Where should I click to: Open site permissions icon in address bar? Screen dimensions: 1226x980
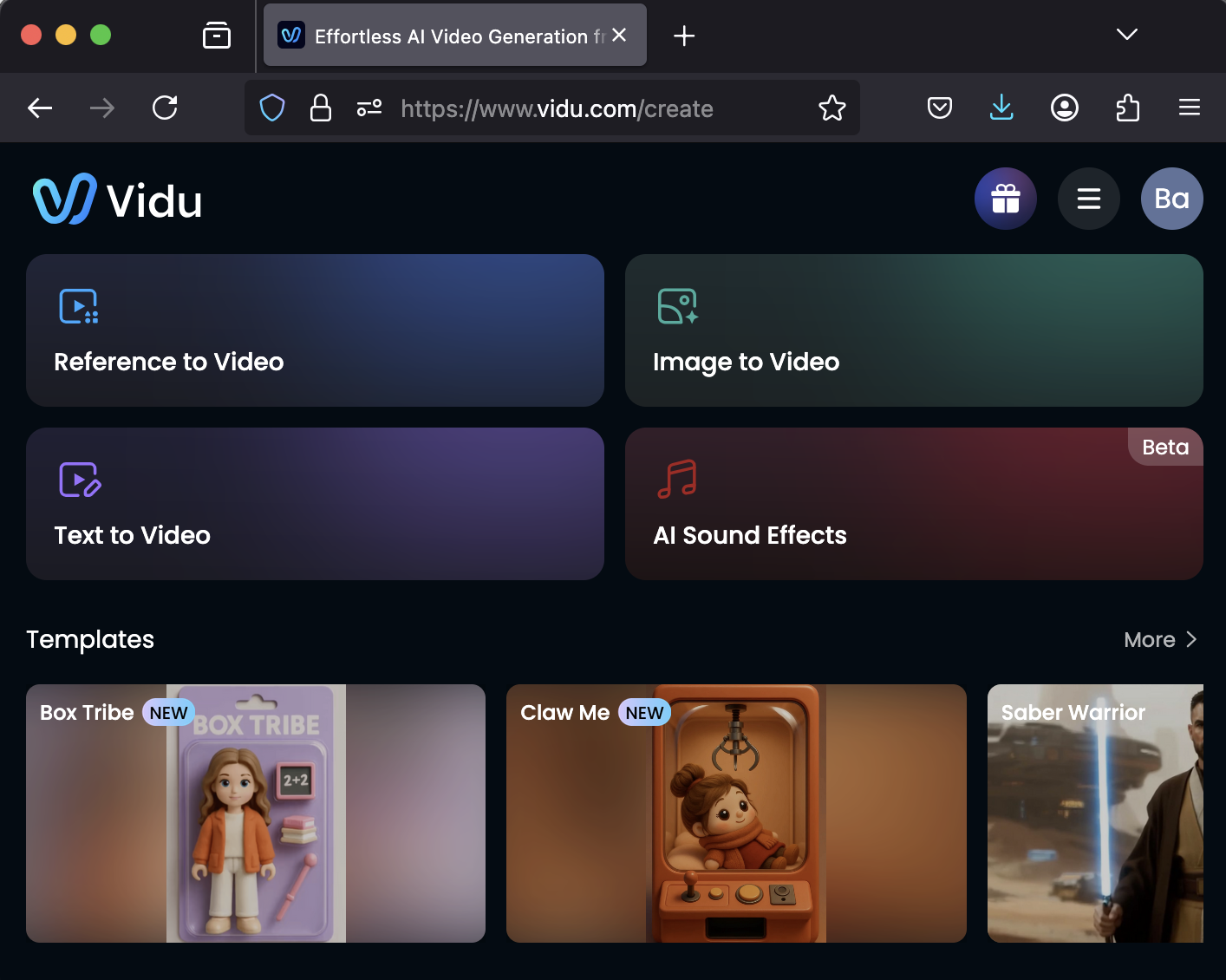(369, 108)
